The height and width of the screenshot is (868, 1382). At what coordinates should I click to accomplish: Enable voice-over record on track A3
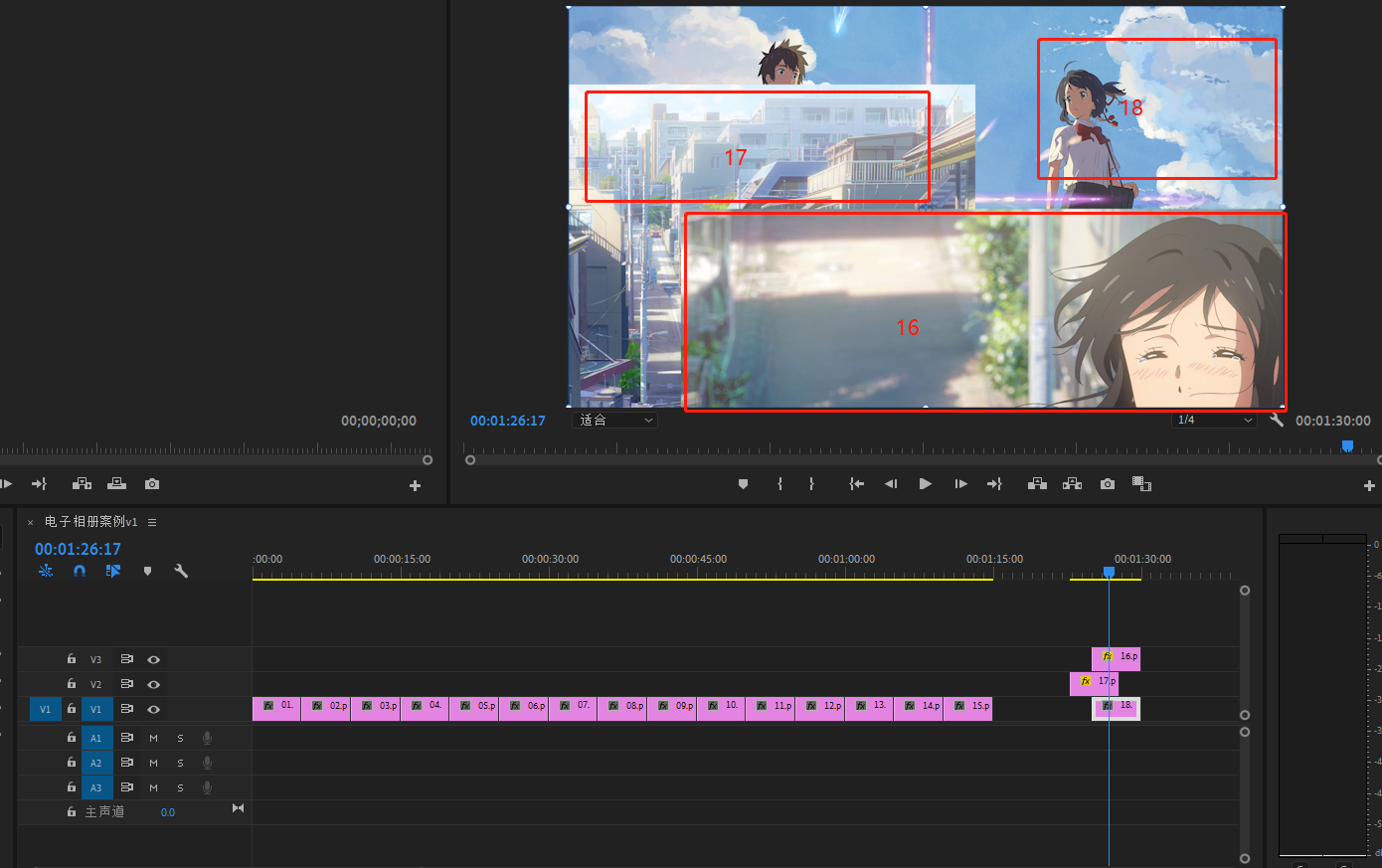coord(207,787)
